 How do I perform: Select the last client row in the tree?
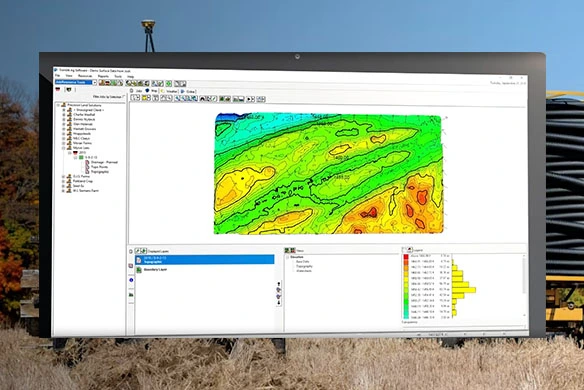pyautogui.click(x=86, y=190)
